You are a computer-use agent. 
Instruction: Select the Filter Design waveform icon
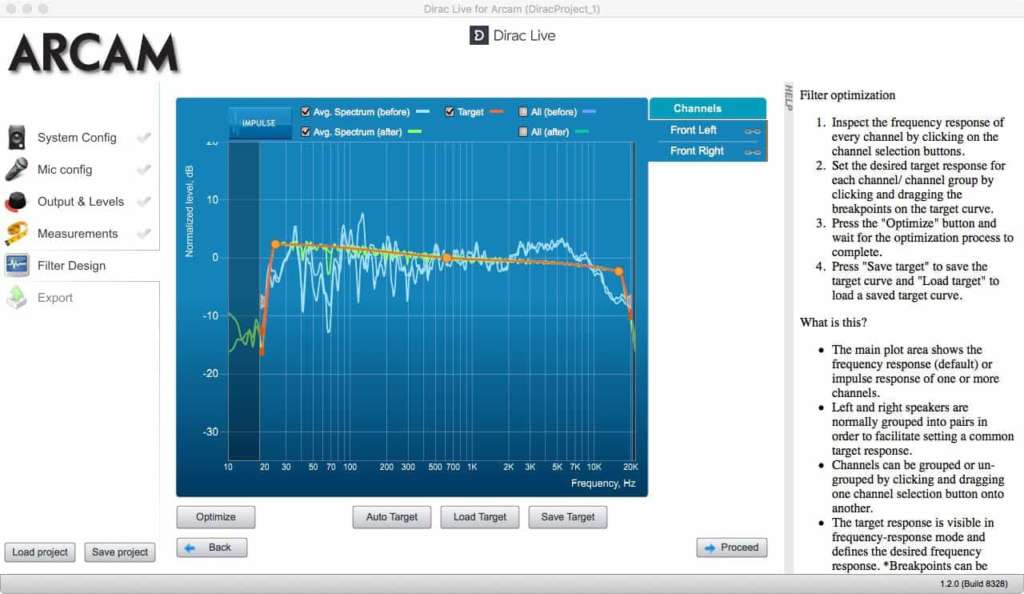16,265
